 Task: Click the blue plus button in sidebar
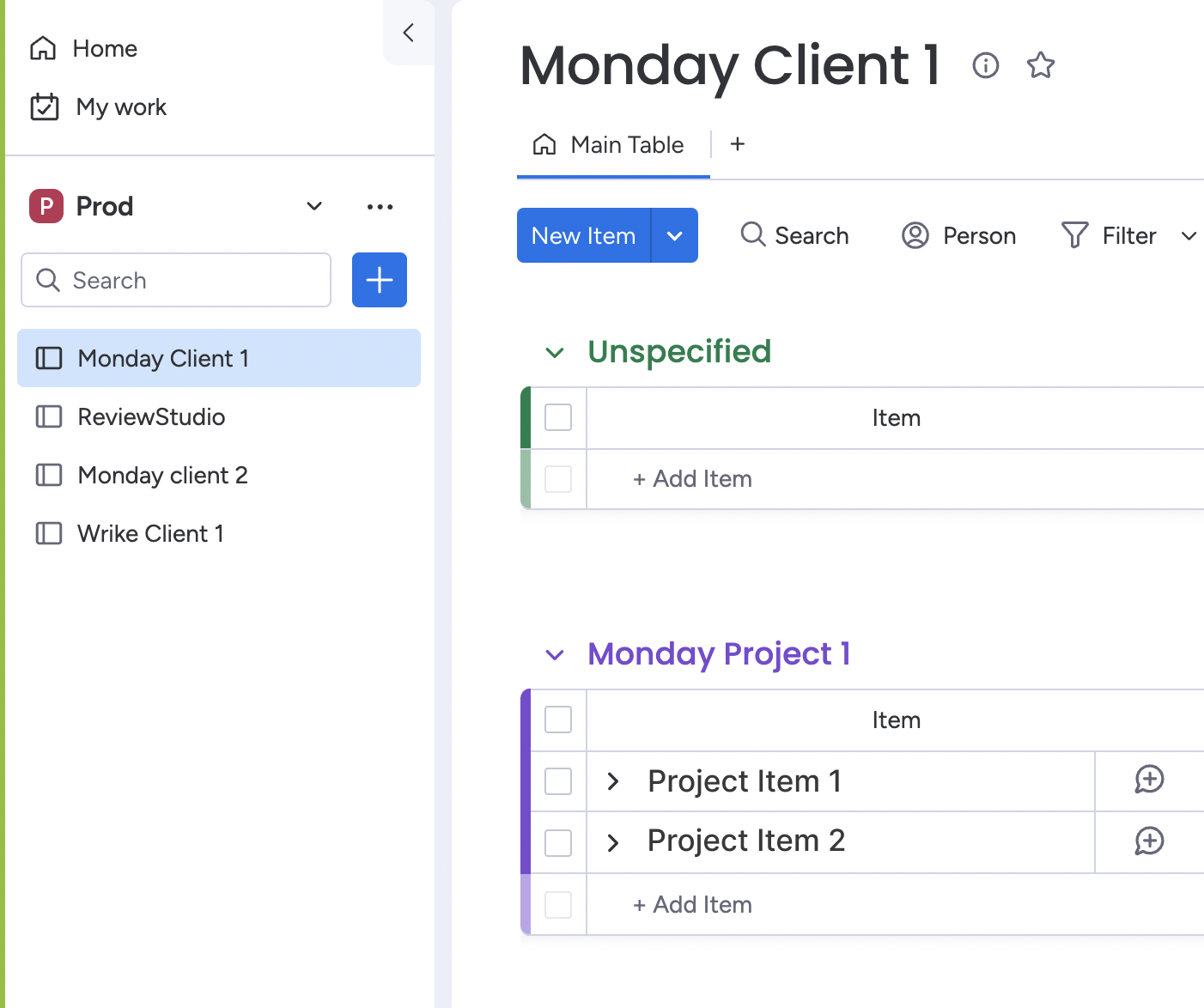pyautogui.click(x=379, y=280)
